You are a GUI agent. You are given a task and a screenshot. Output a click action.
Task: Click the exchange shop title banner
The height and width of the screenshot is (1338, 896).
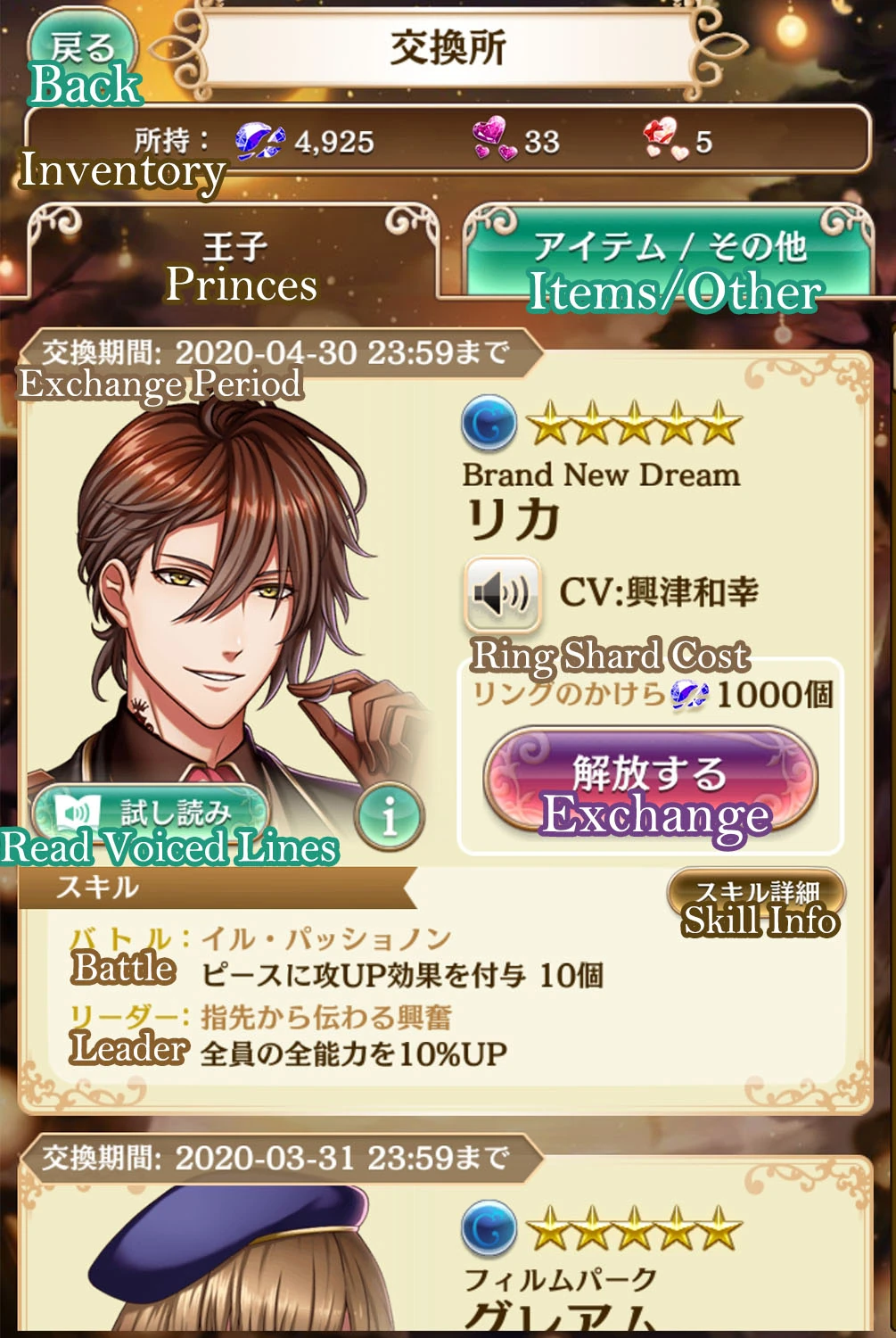[x=448, y=48]
